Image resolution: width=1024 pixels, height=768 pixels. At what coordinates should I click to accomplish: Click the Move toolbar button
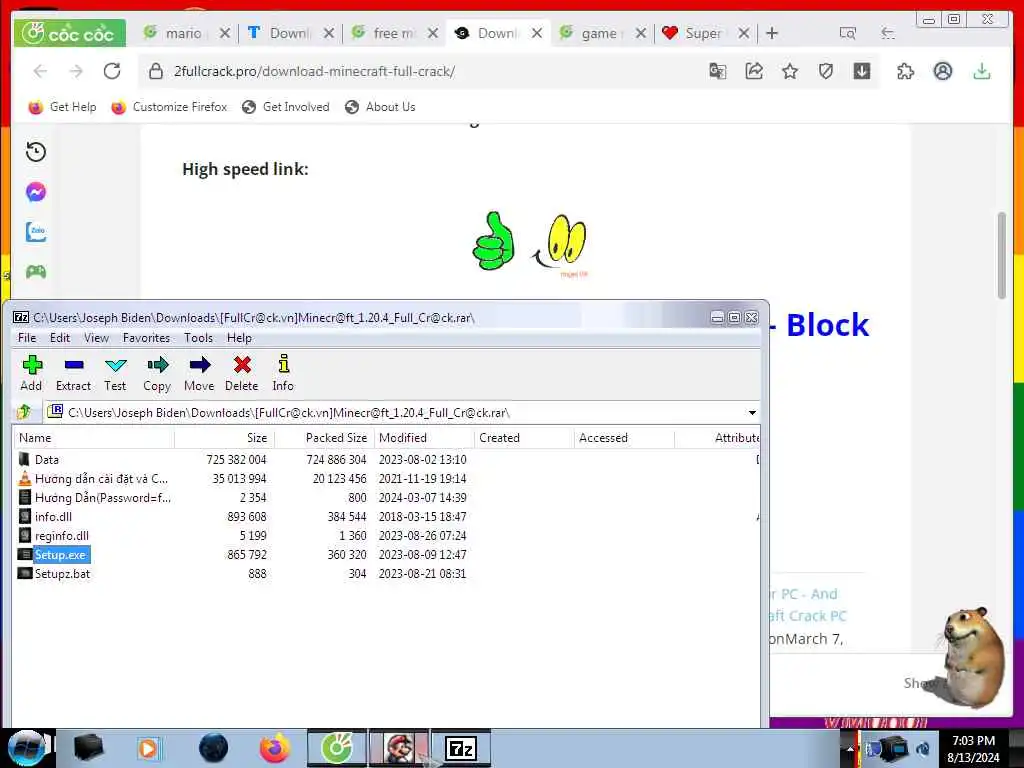click(199, 374)
